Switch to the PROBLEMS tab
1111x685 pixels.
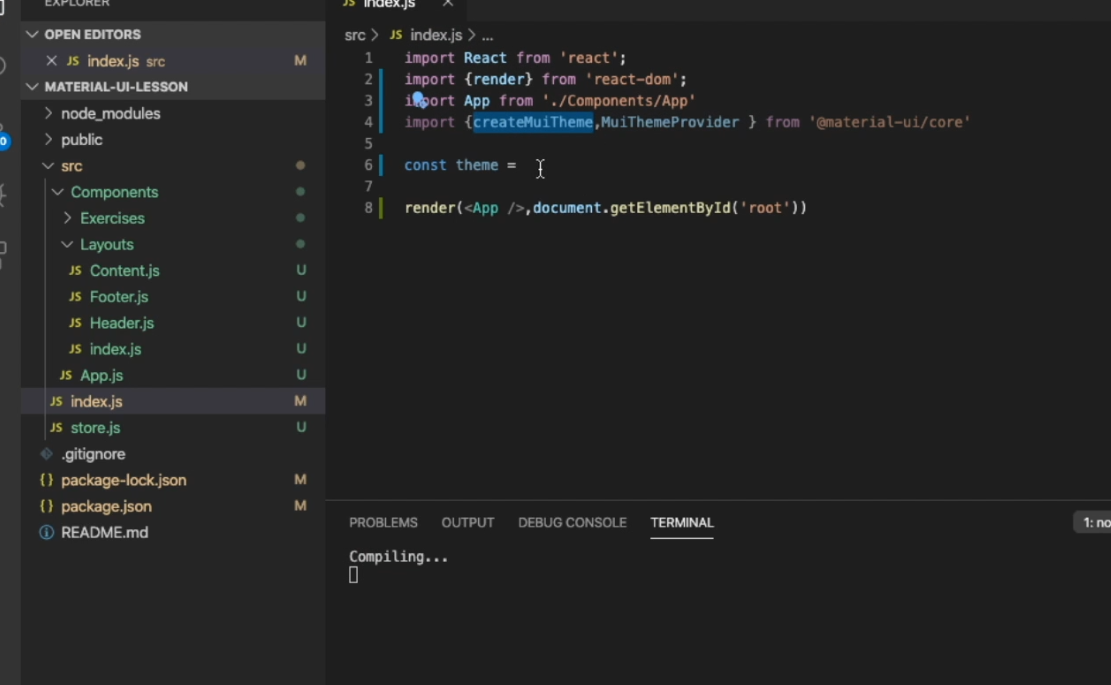point(383,522)
